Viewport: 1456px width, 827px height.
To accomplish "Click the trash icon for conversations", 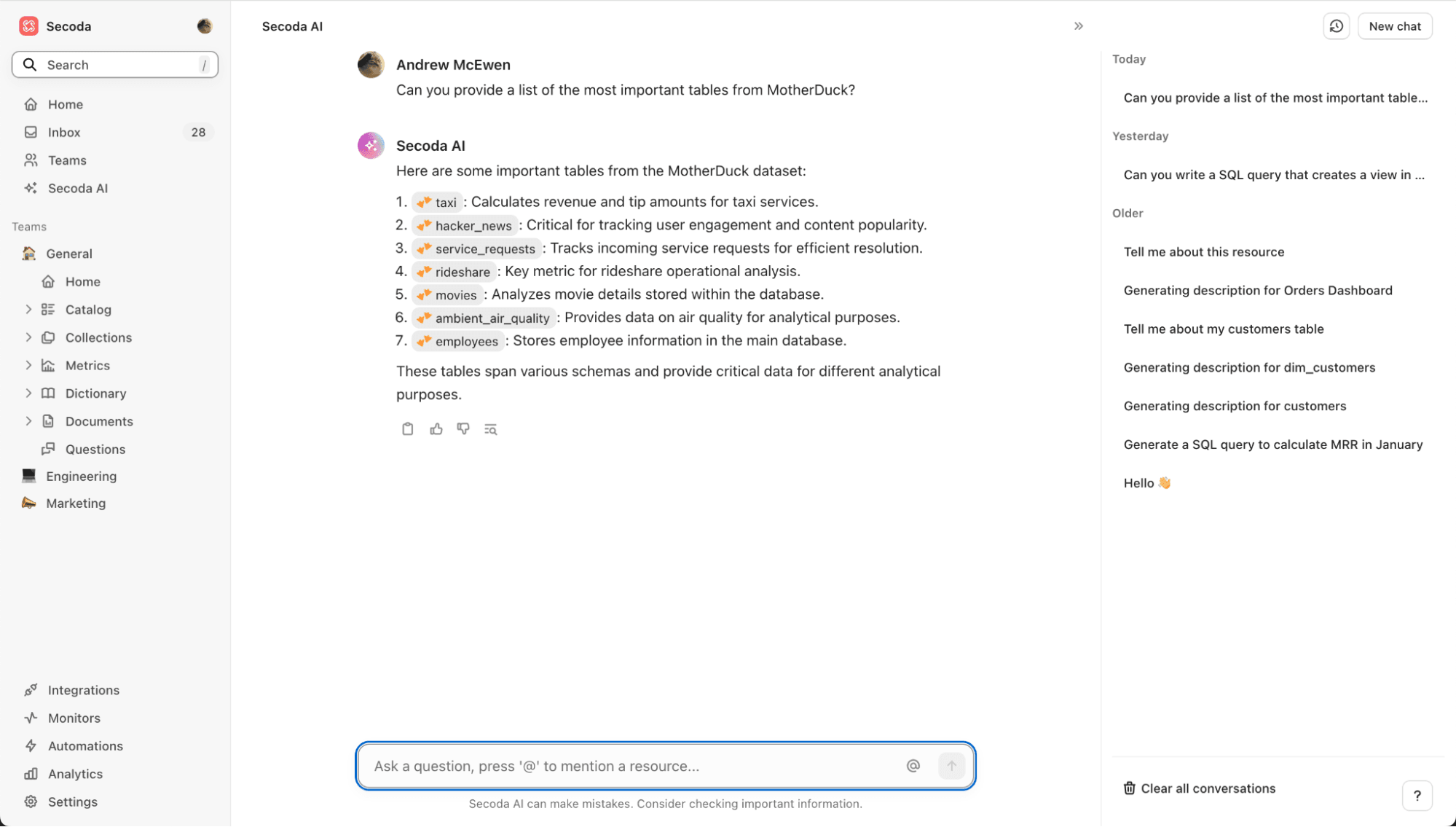I will 1129,788.
